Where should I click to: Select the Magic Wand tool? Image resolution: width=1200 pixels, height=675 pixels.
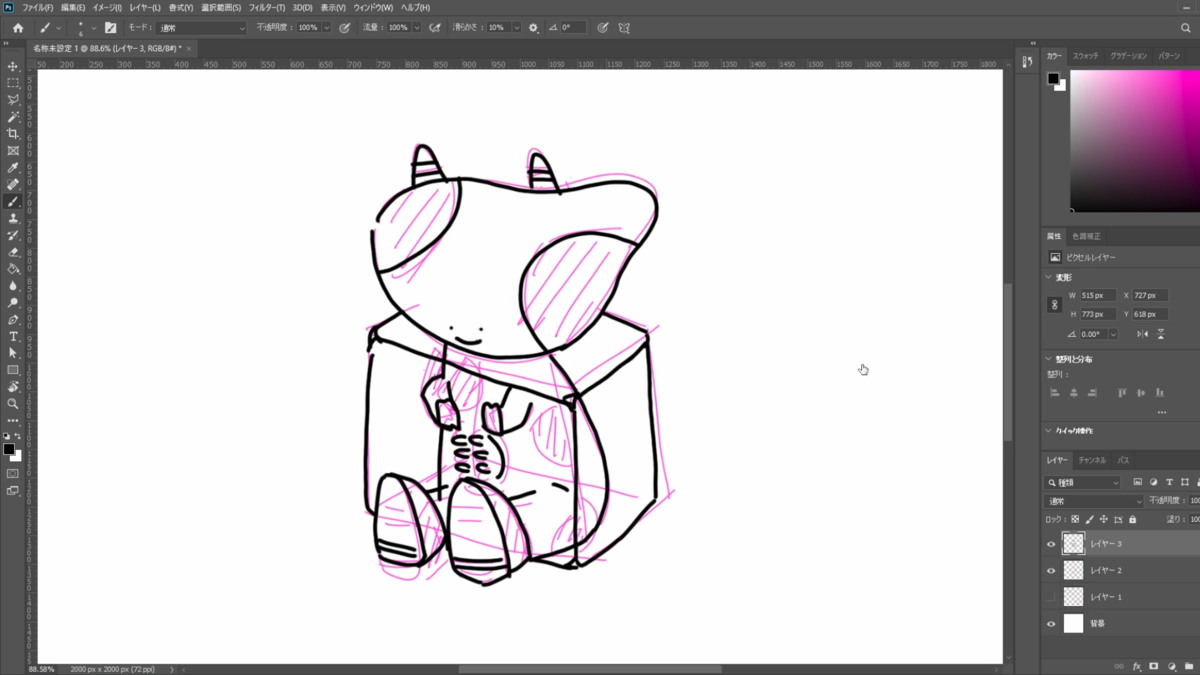pyautogui.click(x=13, y=117)
